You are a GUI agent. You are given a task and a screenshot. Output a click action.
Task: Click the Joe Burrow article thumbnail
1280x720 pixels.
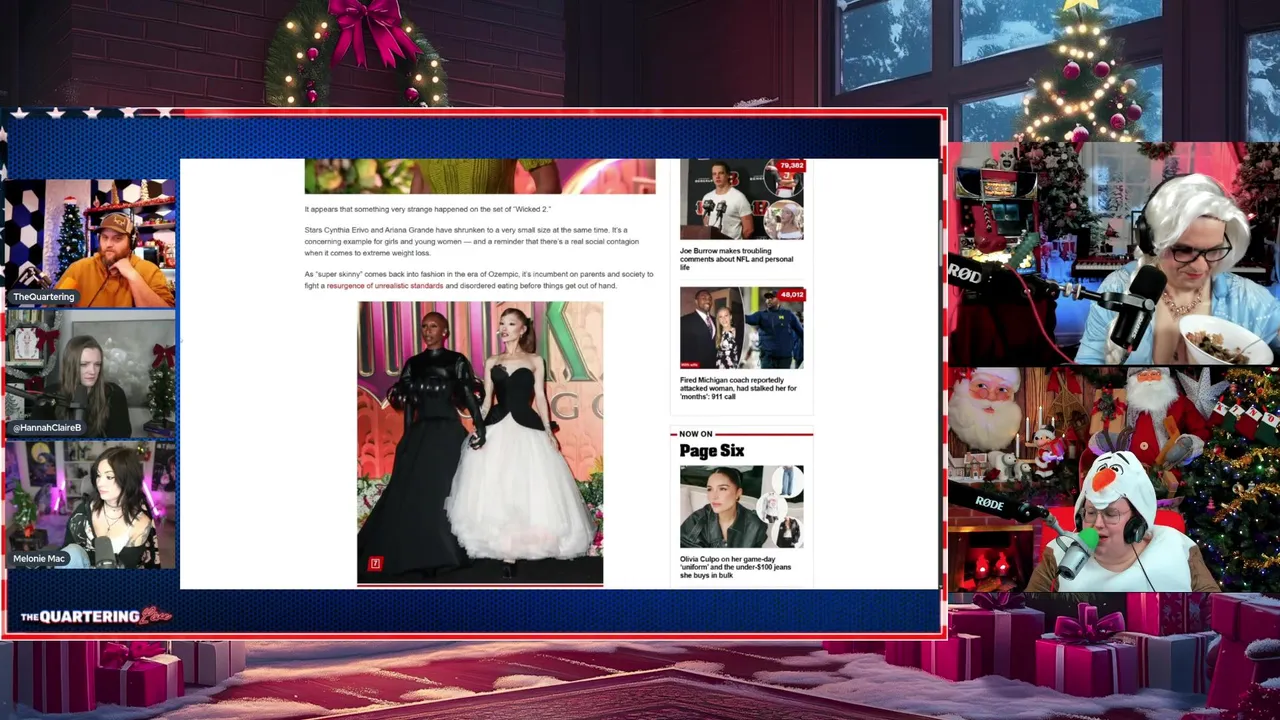[741, 199]
